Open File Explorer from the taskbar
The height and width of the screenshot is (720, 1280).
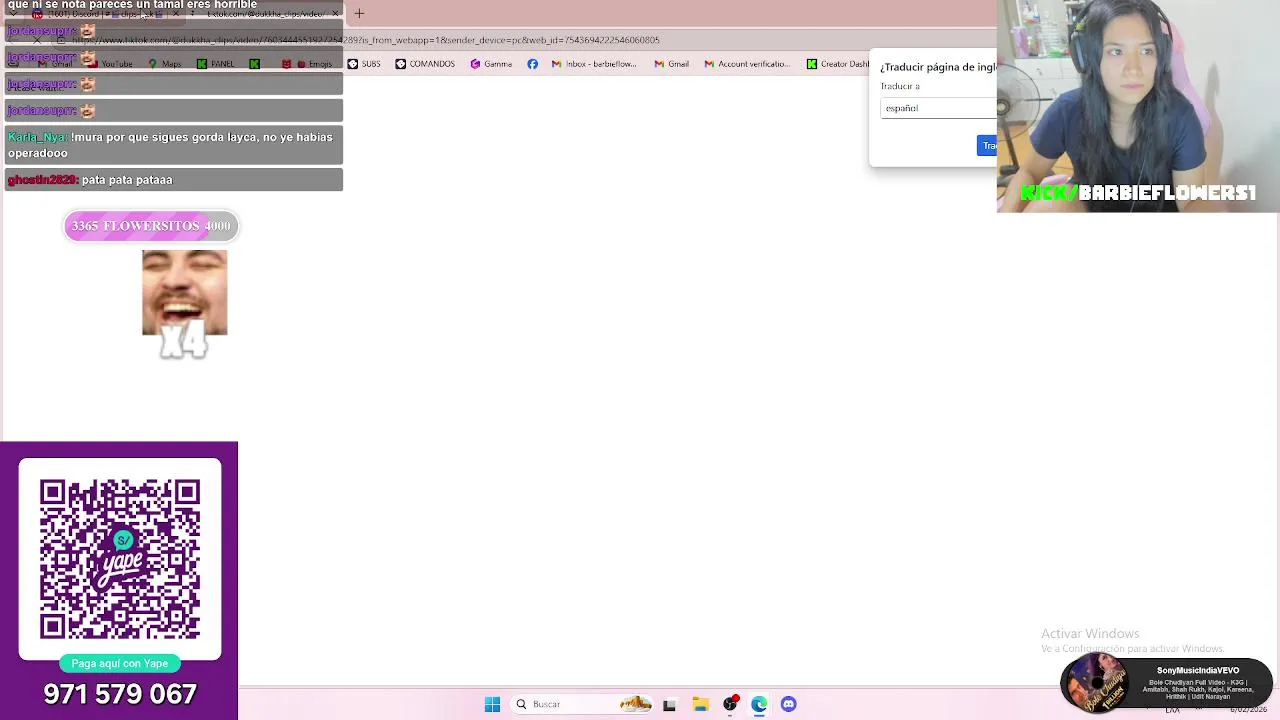point(700,704)
